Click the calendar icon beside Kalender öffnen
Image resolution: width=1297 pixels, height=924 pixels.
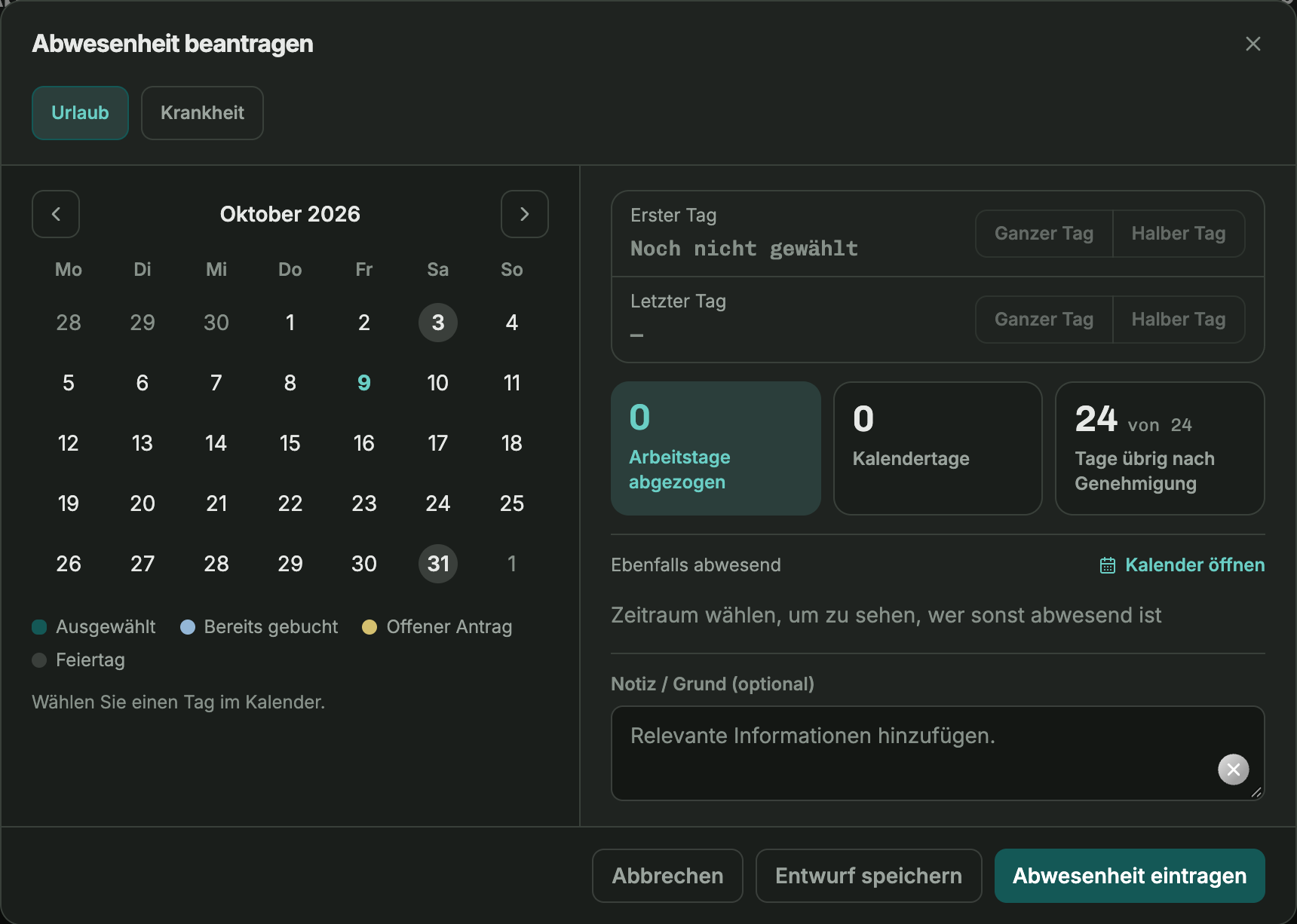(1108, 565)
